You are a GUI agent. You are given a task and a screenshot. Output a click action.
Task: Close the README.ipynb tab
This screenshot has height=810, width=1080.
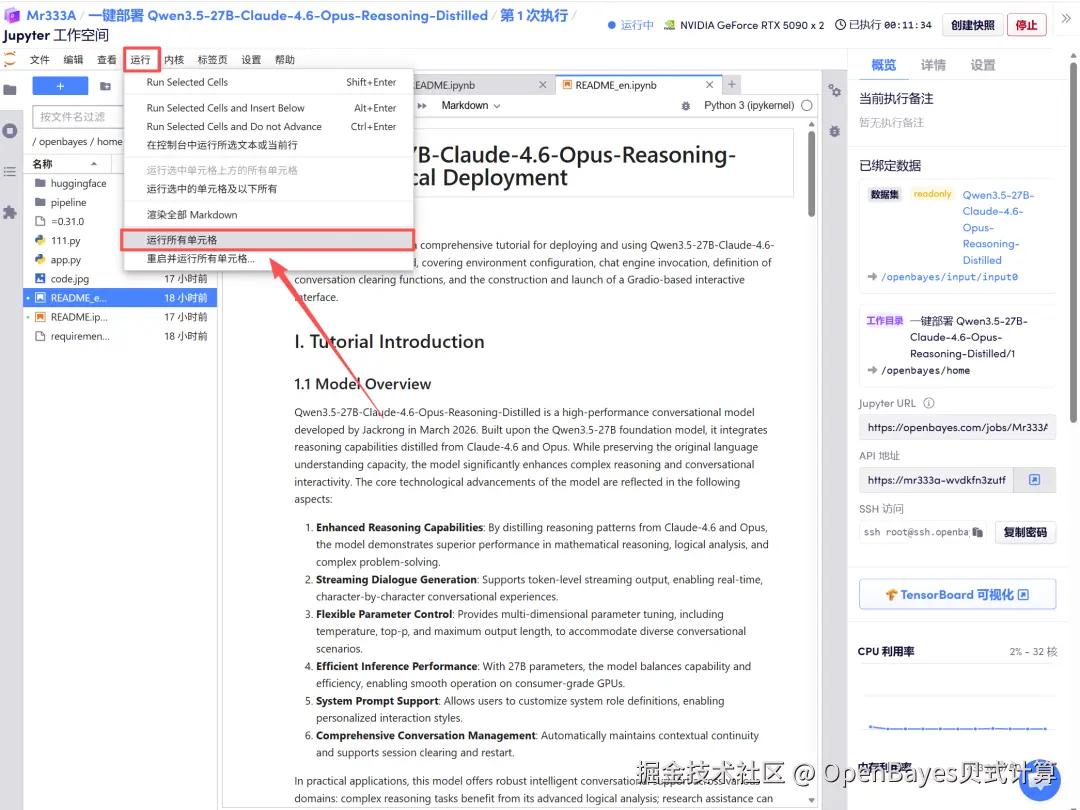click(543, 85)
